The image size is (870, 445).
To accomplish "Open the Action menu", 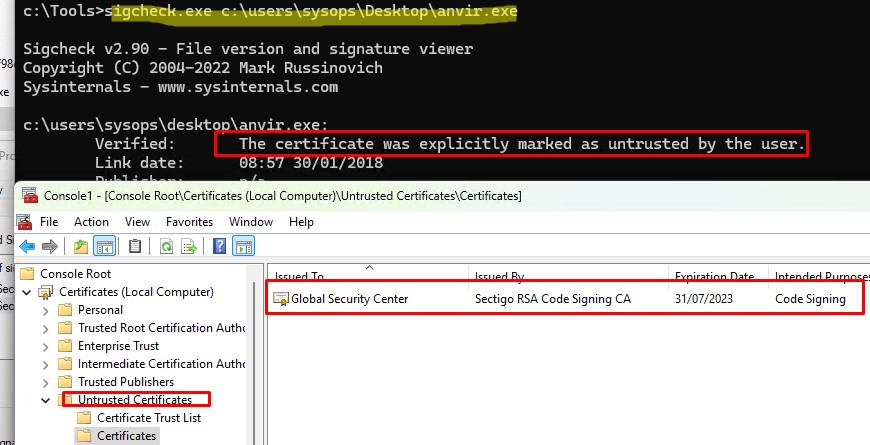I will pos(91,221).
